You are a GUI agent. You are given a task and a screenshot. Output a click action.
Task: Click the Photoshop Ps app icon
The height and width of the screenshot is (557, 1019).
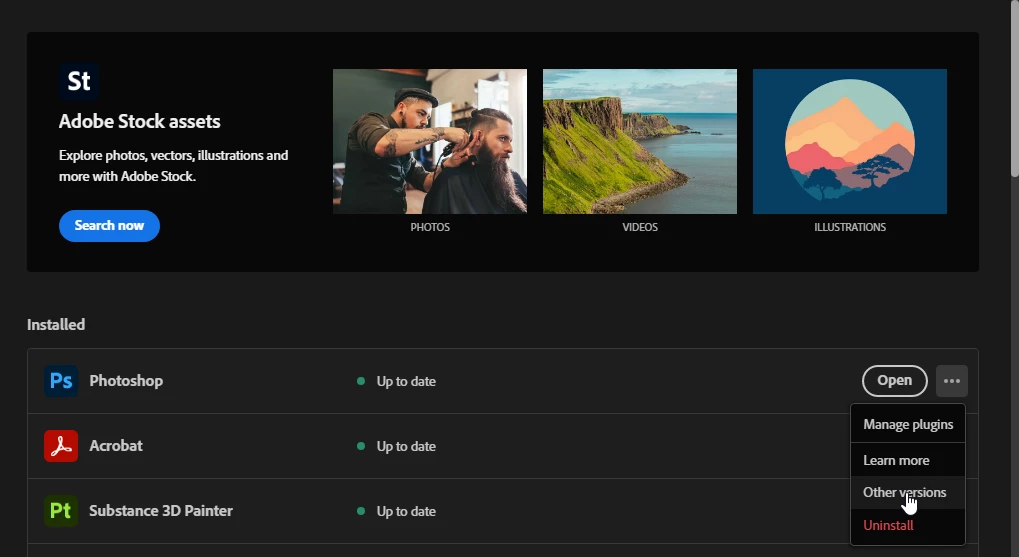point(61,381)
